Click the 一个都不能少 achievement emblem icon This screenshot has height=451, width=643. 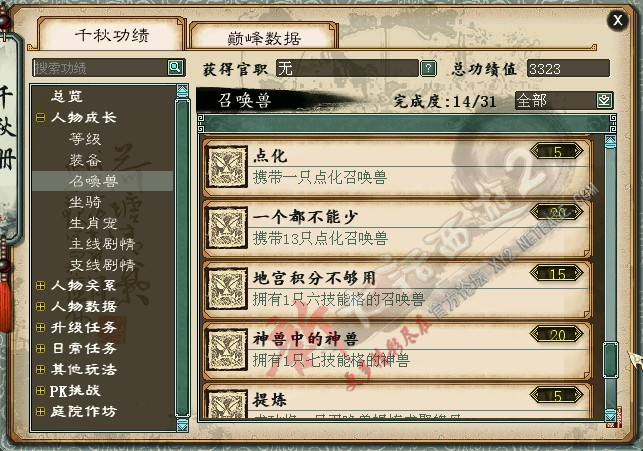(x=227, y=228)
